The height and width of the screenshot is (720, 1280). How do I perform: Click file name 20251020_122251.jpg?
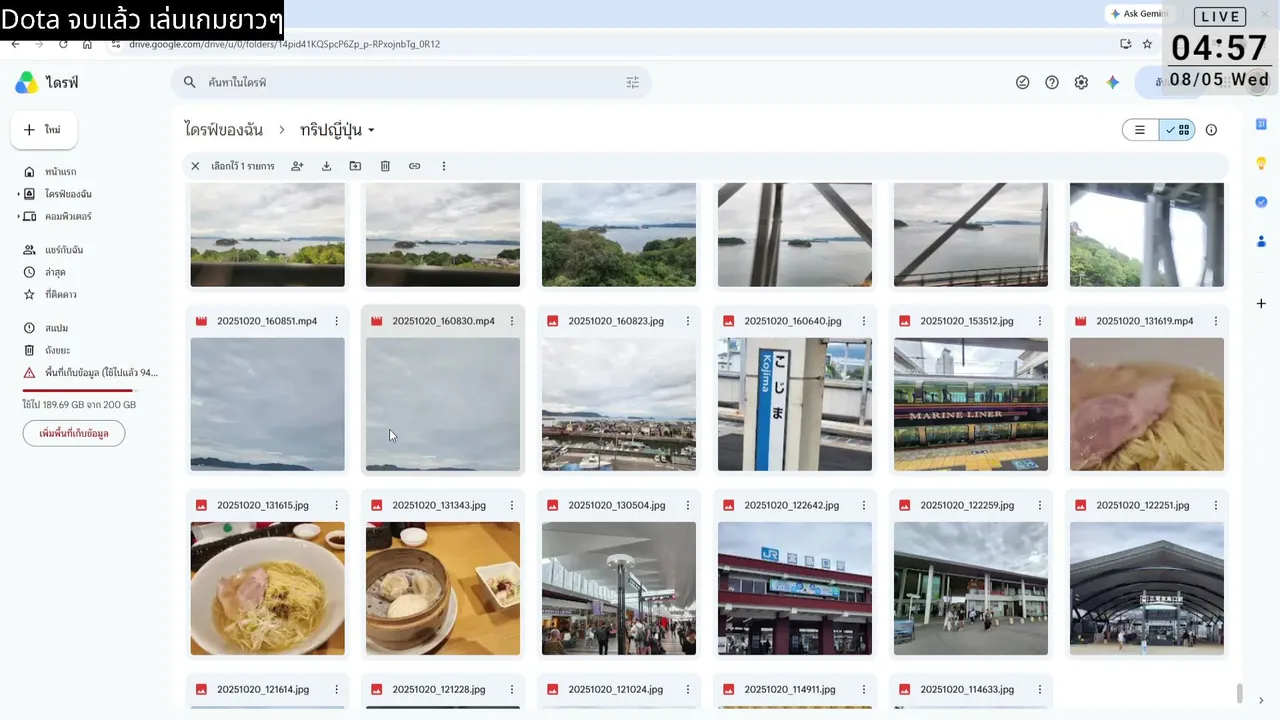[x=1143, y=505]
